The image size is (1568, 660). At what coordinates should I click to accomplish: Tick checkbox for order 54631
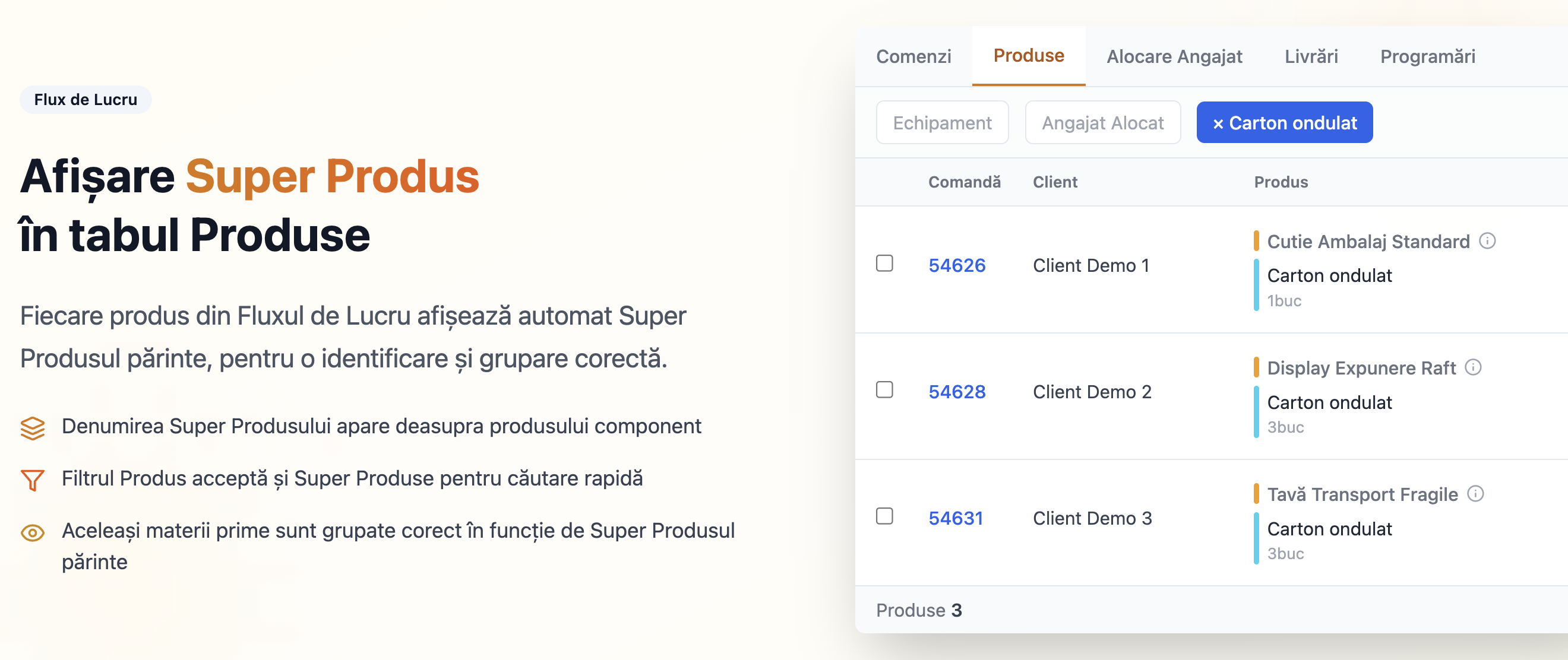[x=884, y=516]
